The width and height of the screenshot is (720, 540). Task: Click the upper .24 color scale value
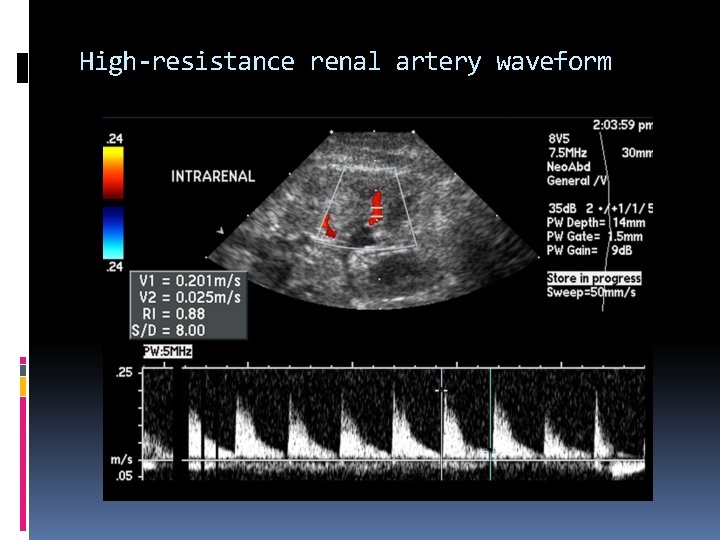click(x=114, y=139)
